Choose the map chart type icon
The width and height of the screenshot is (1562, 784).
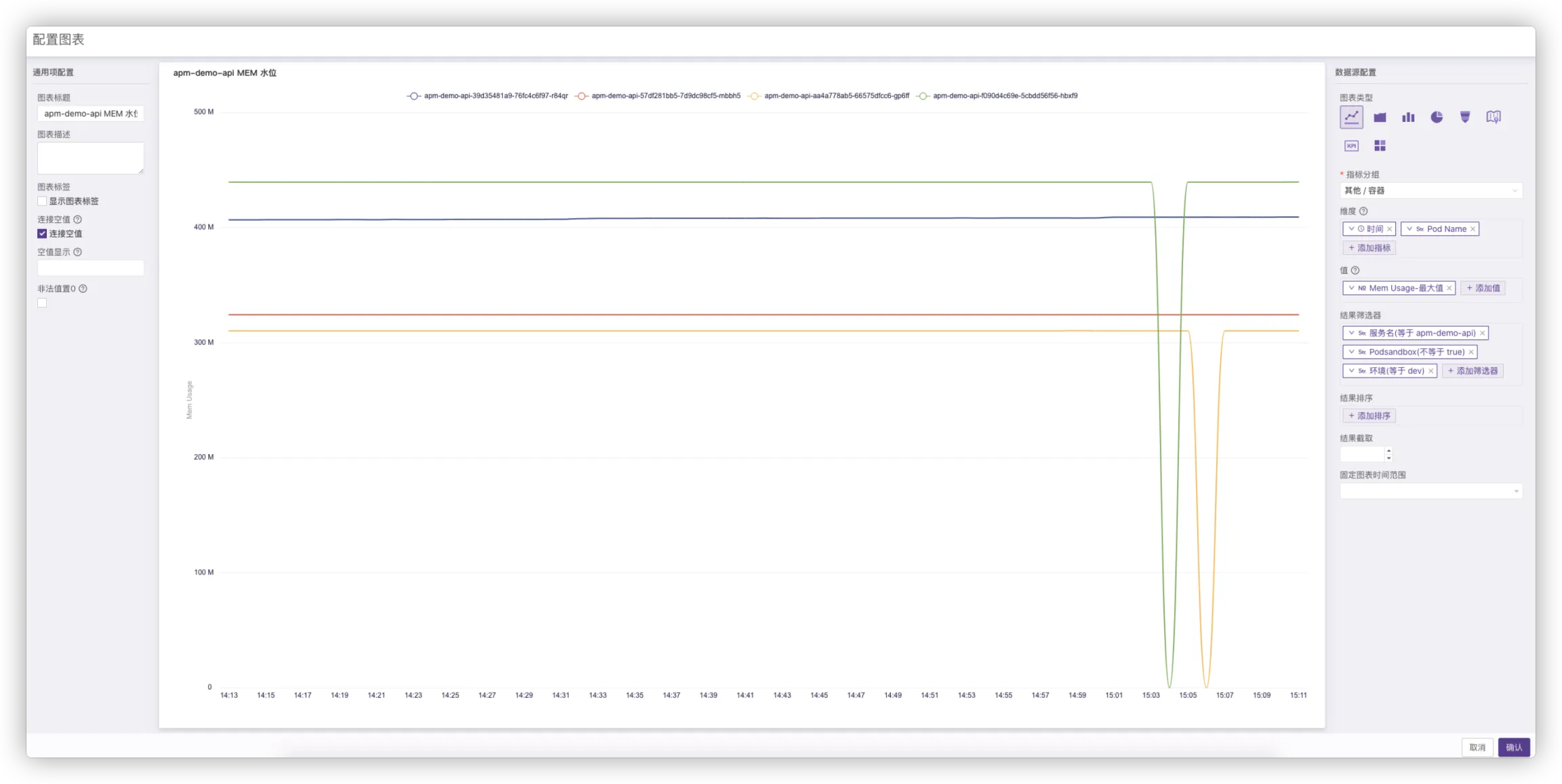point(1494,117)
